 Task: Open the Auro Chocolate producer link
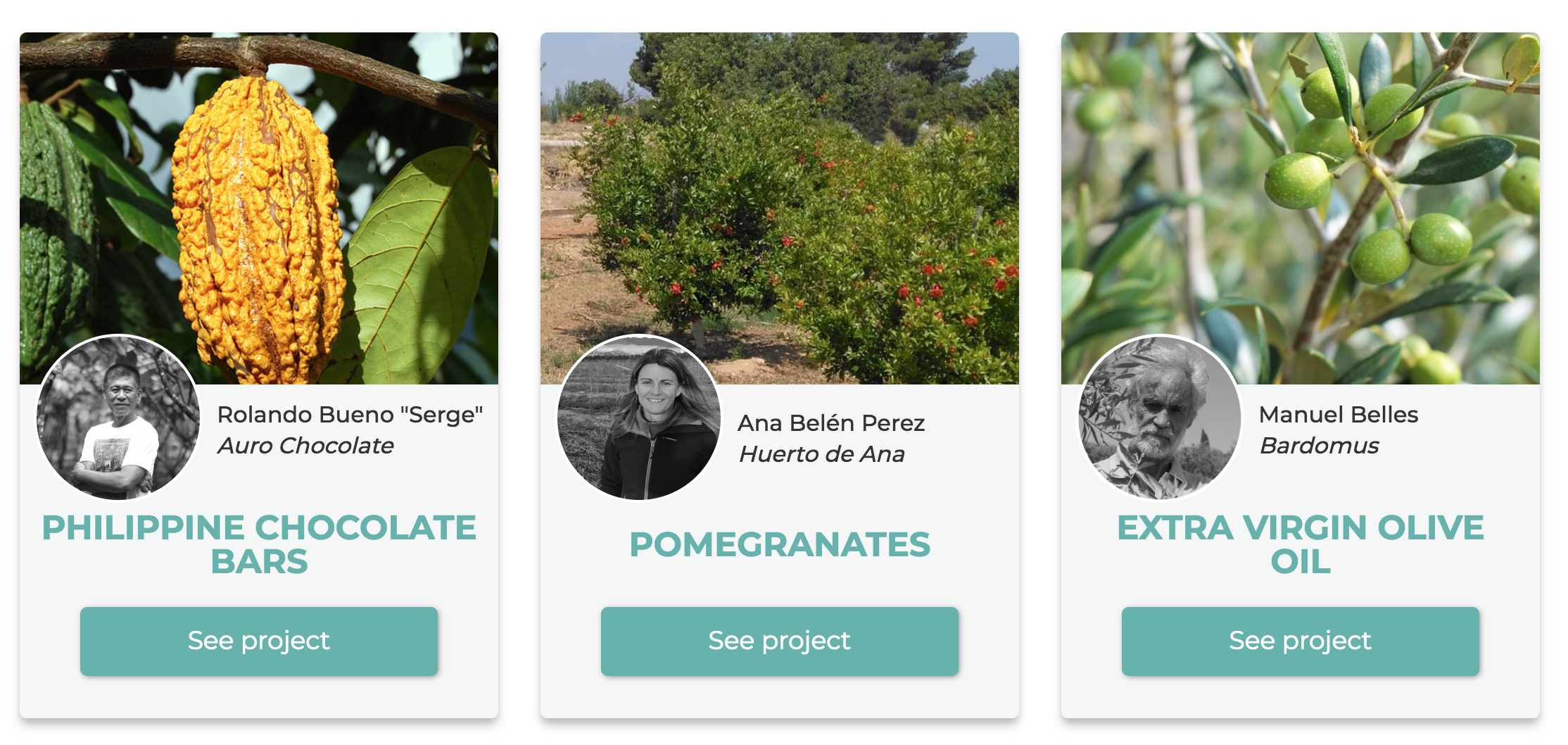pos(306,445)
